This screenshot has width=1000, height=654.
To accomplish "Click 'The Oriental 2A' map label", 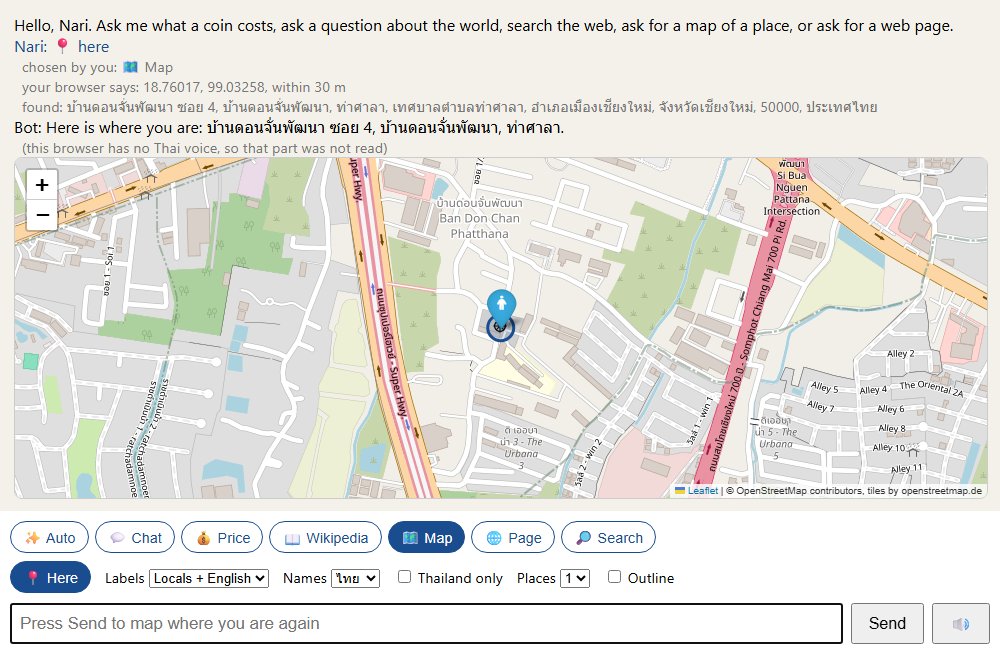I will click(x=932, y=389).
